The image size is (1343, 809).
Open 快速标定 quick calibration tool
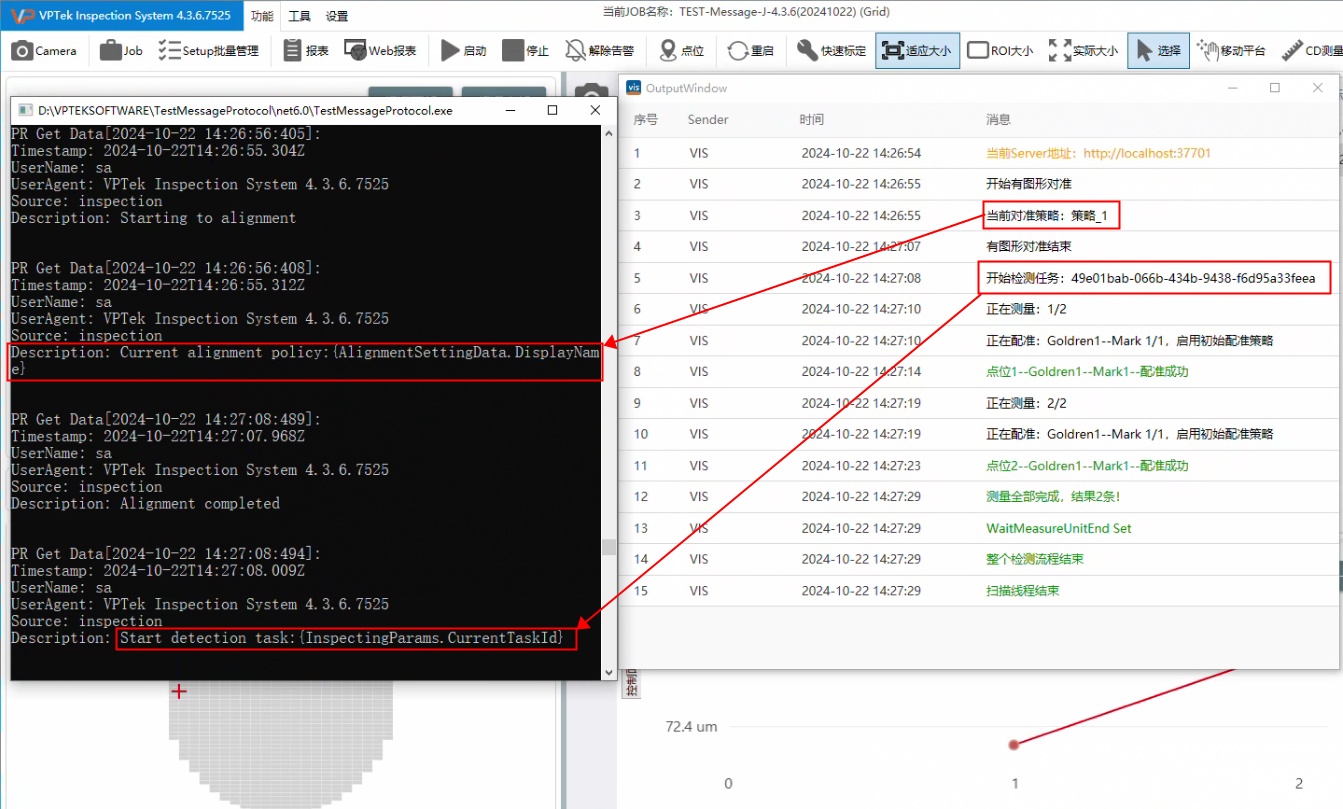point(832,51)
